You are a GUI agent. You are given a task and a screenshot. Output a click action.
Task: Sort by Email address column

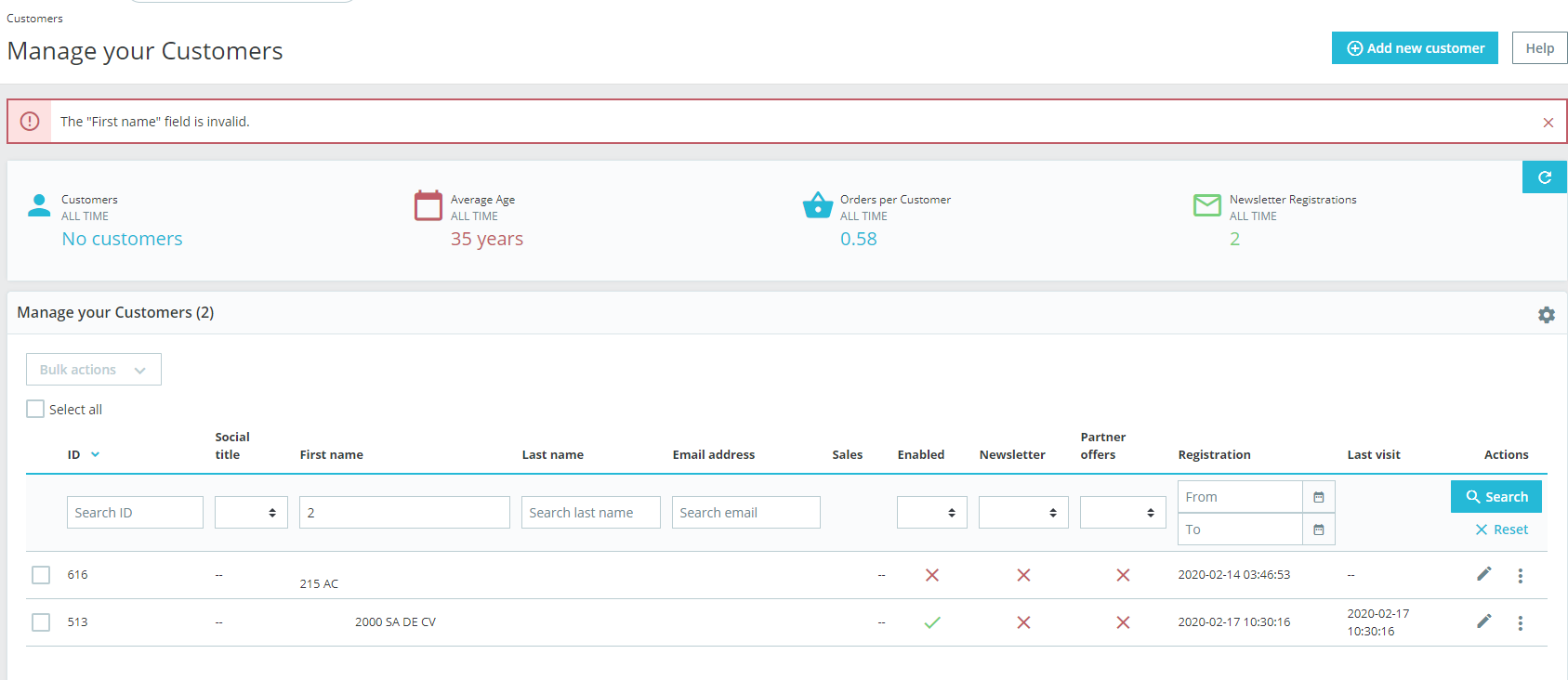pos(714,454)
